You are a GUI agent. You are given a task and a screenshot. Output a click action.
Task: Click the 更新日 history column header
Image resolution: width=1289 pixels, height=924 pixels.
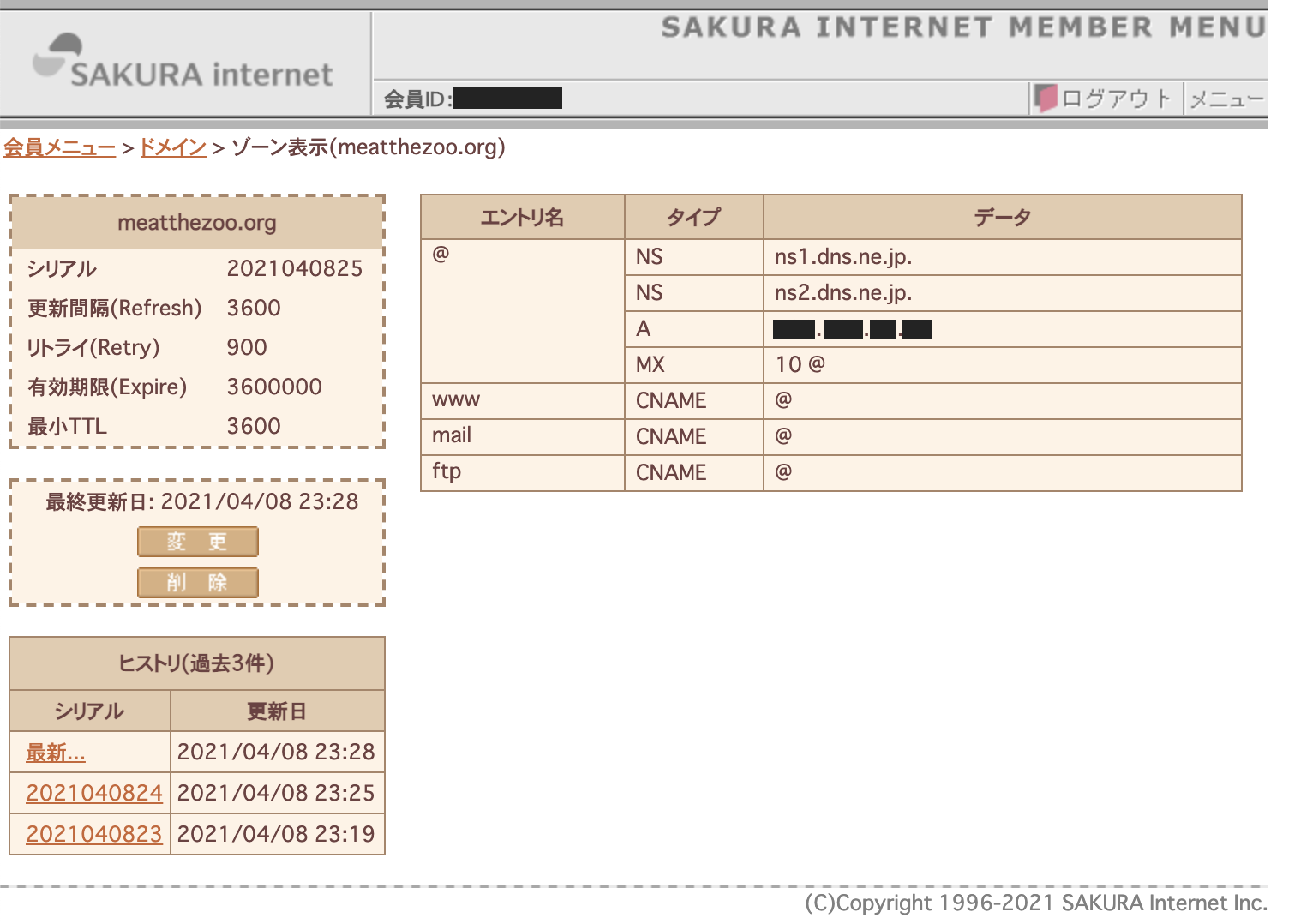pos(277,711)
